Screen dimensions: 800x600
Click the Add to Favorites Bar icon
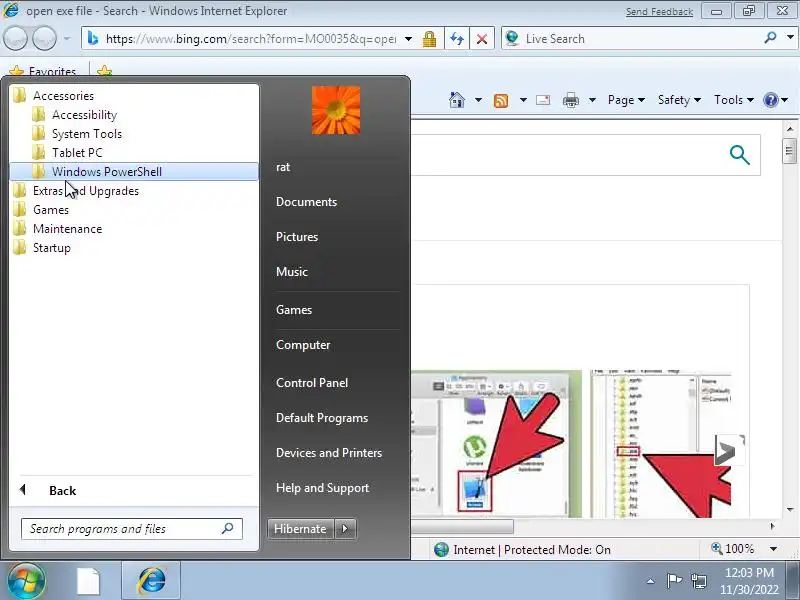105,71
